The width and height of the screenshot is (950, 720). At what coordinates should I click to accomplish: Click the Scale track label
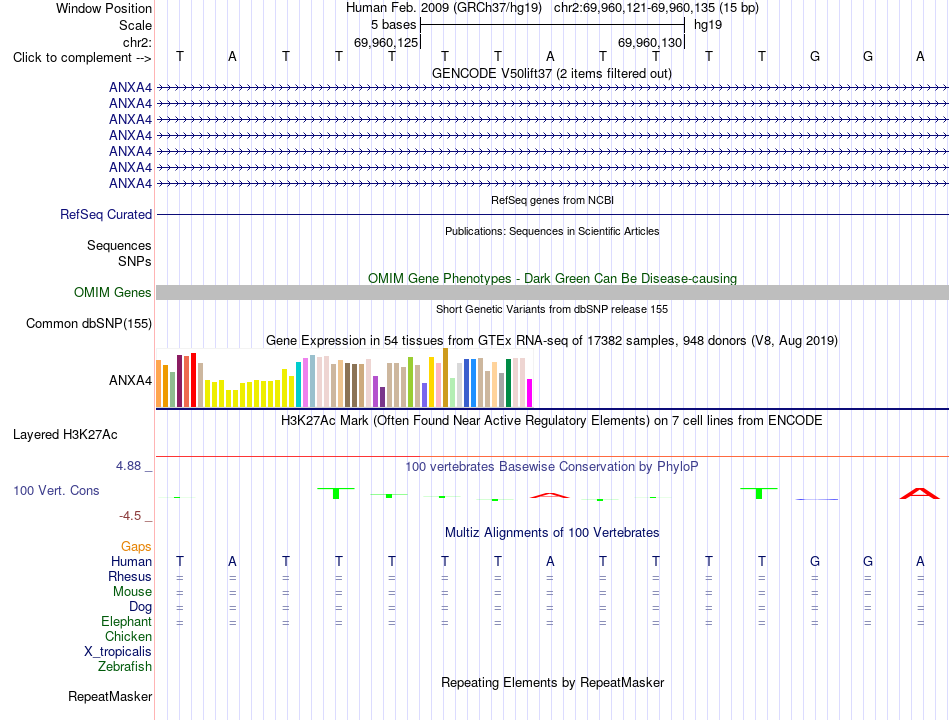click(x=135, y=25)
